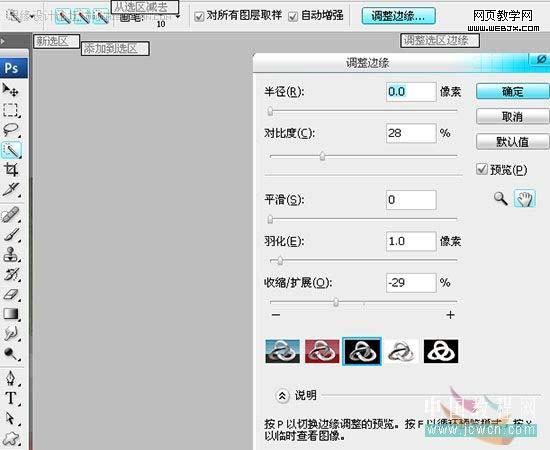Adjust the 平滑 smooth slider handle

click(270, 219)
